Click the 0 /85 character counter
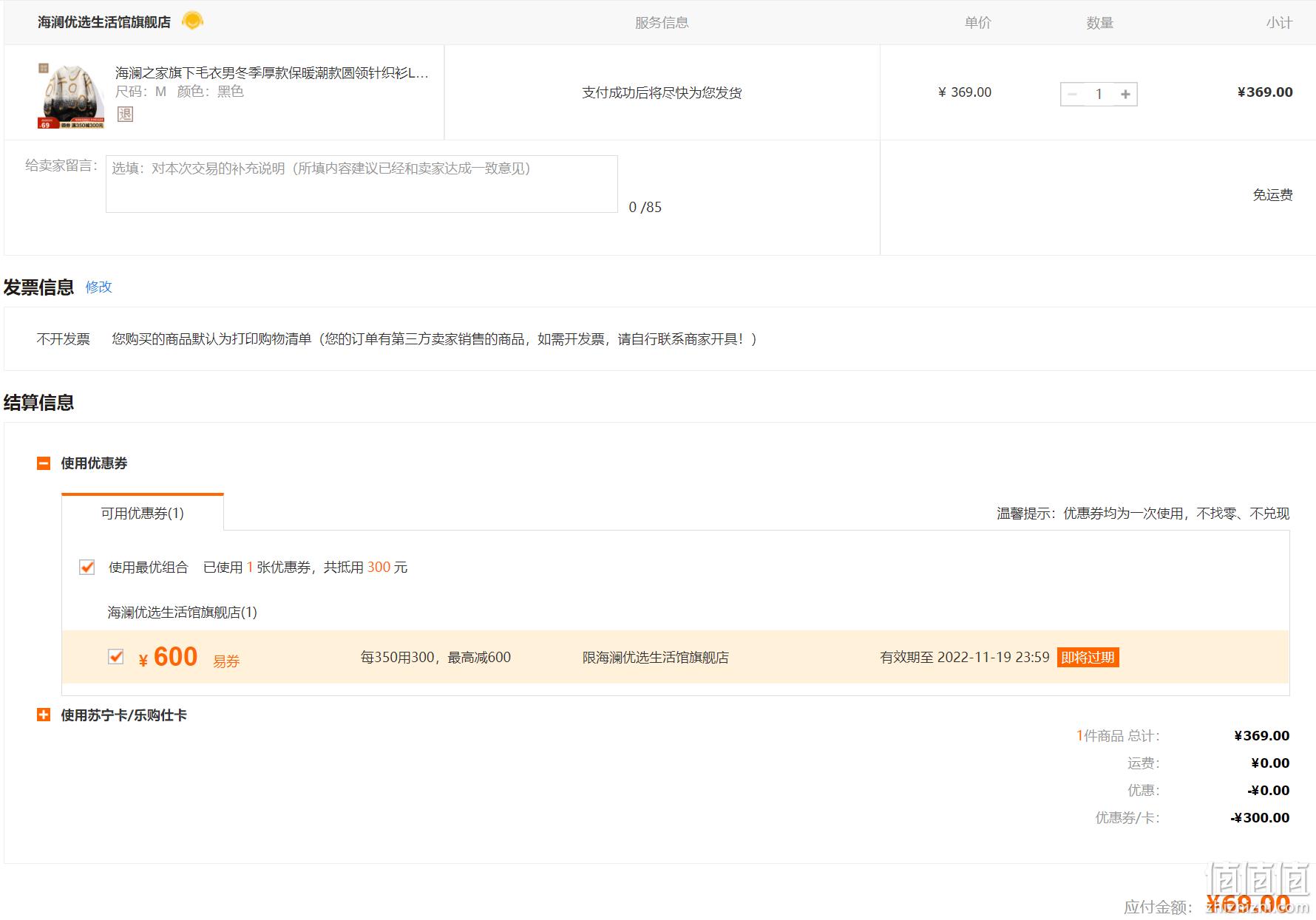1316x920 pixels. click(x=645, y=208)
